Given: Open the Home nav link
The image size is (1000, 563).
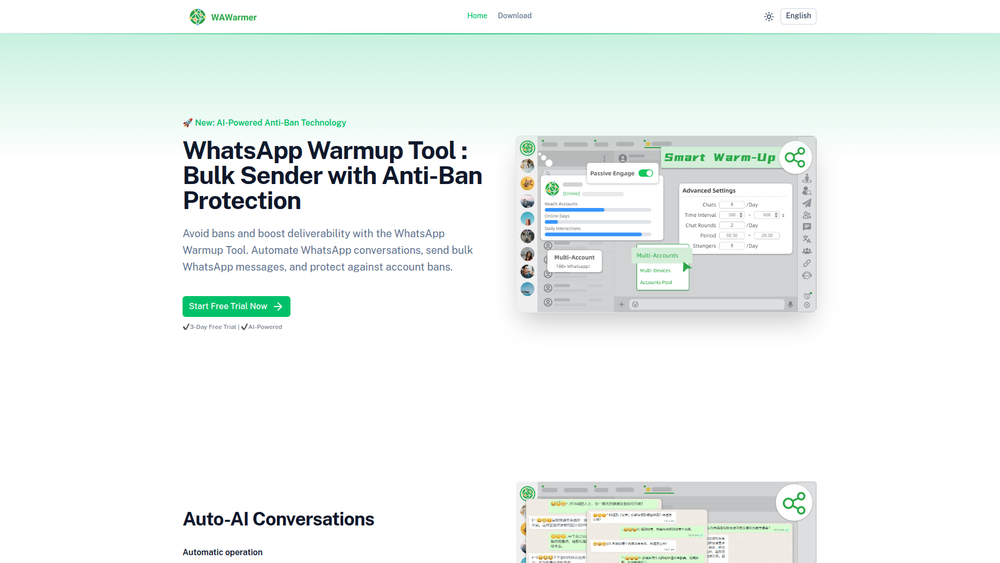Looking at the screenshot, I should tap(477, 16).
